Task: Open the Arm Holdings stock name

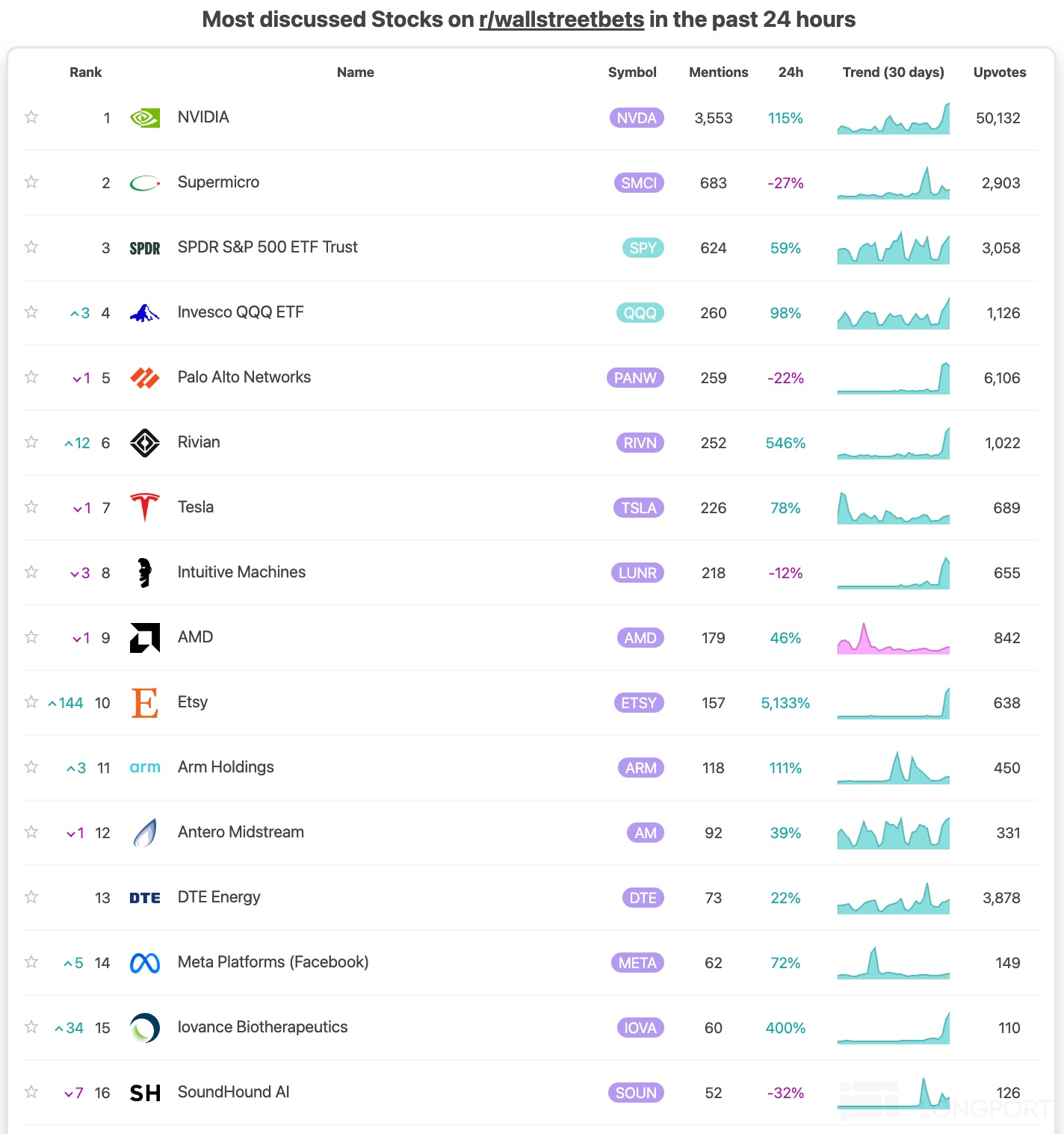Action: [x=226, y=767]
